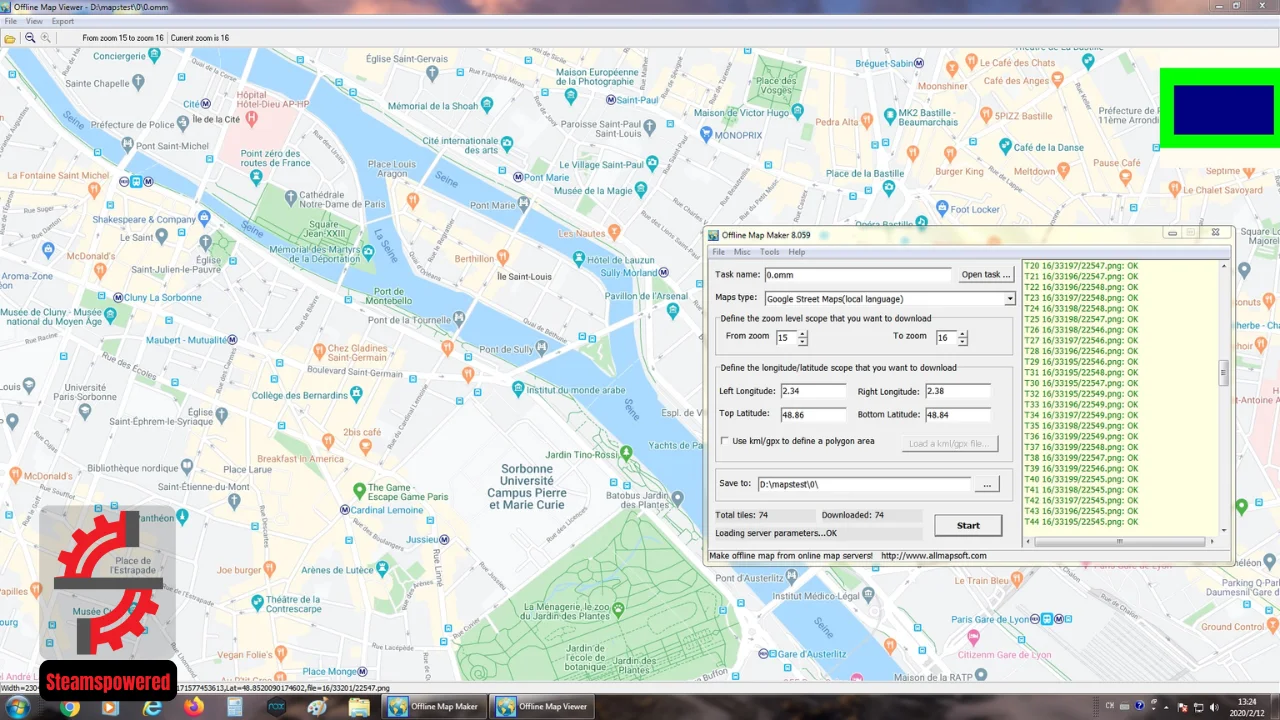Open View menu in Offline Map Viewer
This screenshot has height=720, width=1280.
point(34,21)
